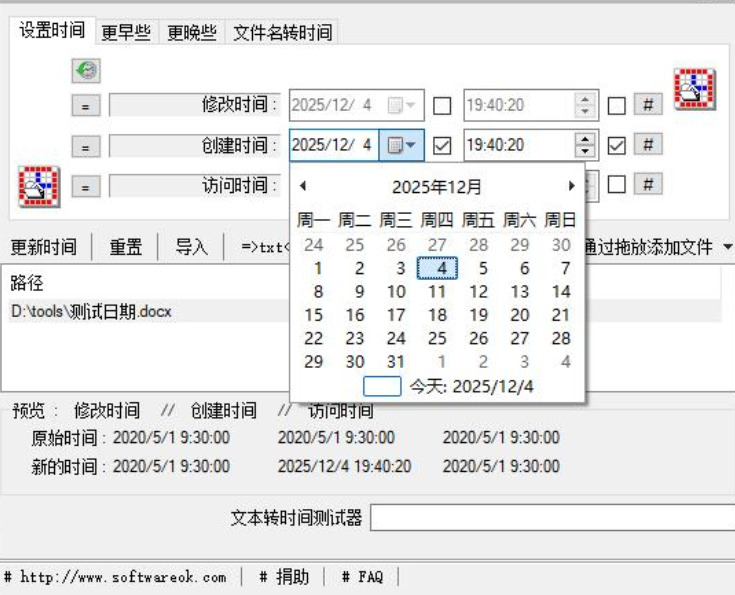Enable the 修改时间 time checkbox

point(616,106)
